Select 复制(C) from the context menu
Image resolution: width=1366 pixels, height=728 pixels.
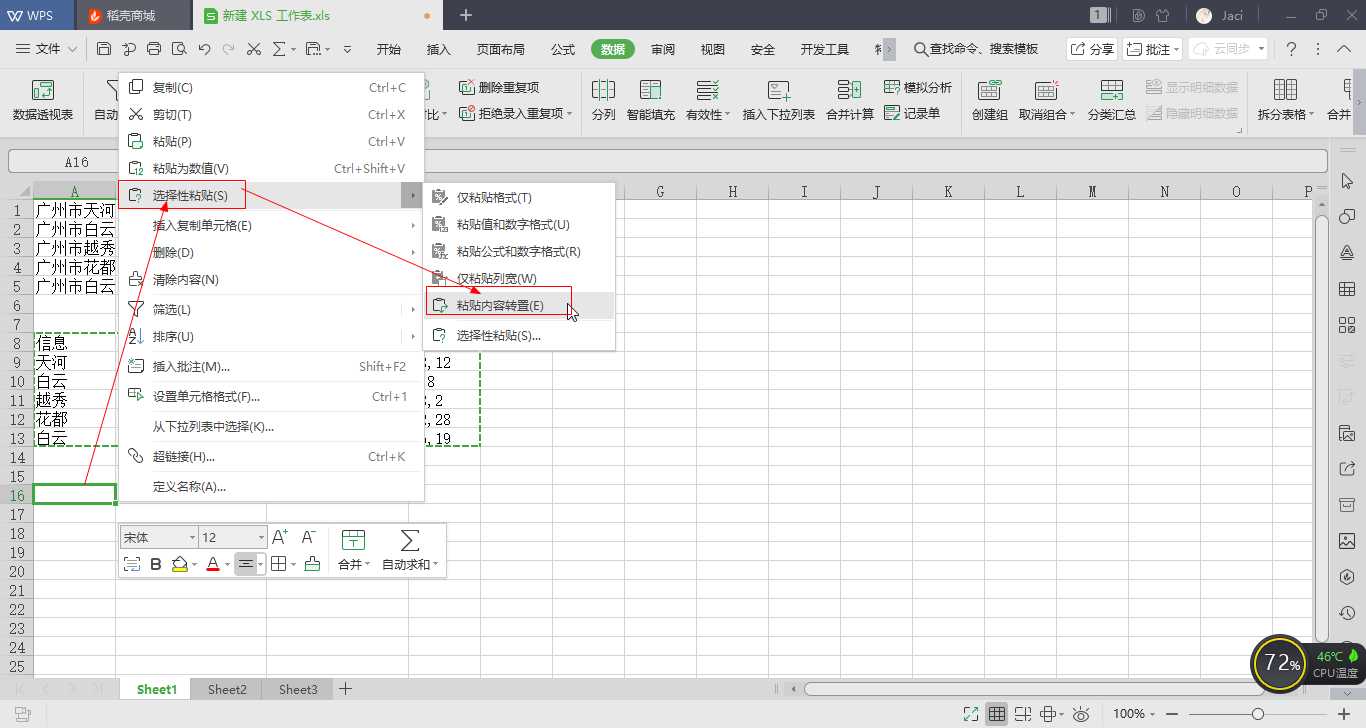(271, 88)
